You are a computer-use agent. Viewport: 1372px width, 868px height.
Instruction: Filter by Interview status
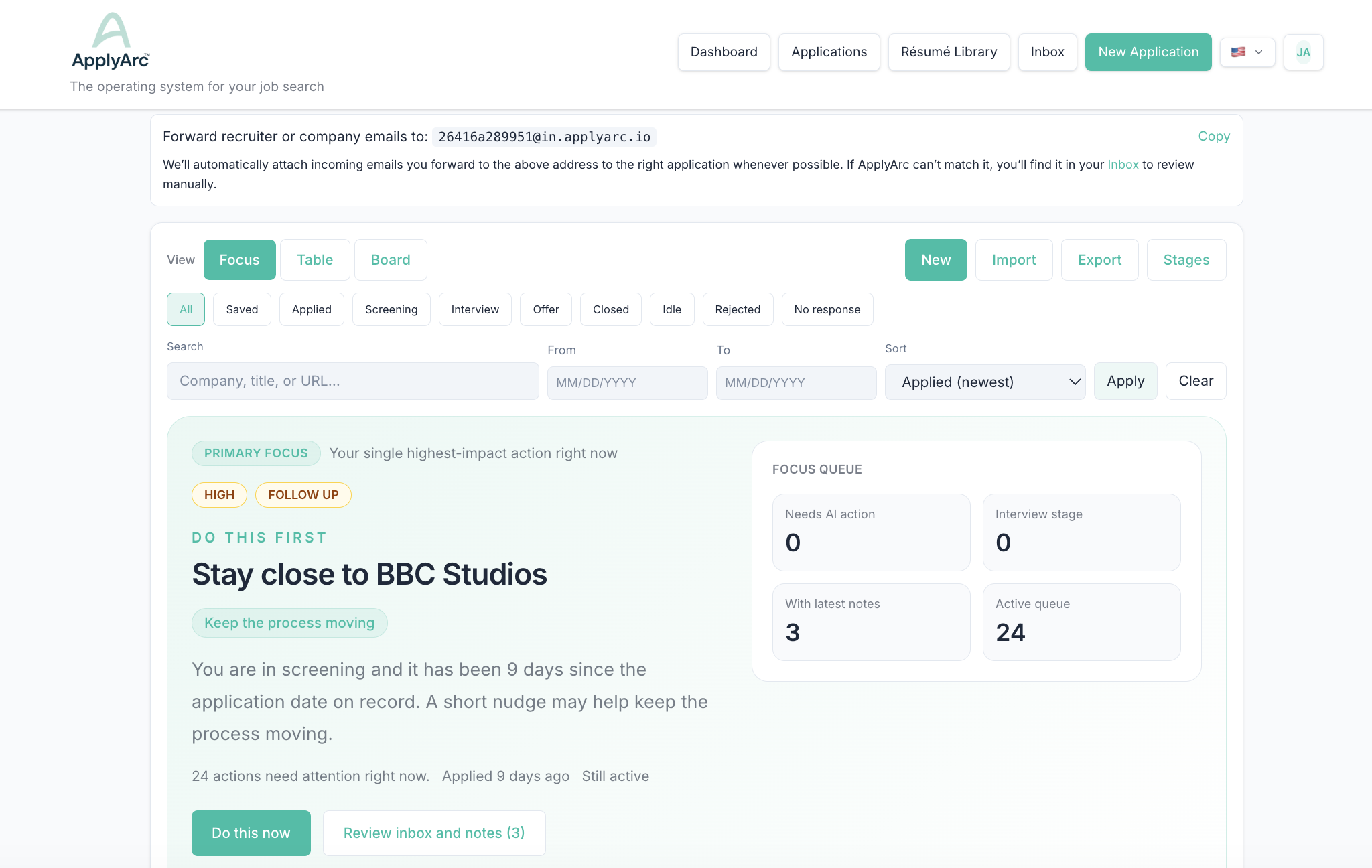pyautogui.click(x=475, y=309)
